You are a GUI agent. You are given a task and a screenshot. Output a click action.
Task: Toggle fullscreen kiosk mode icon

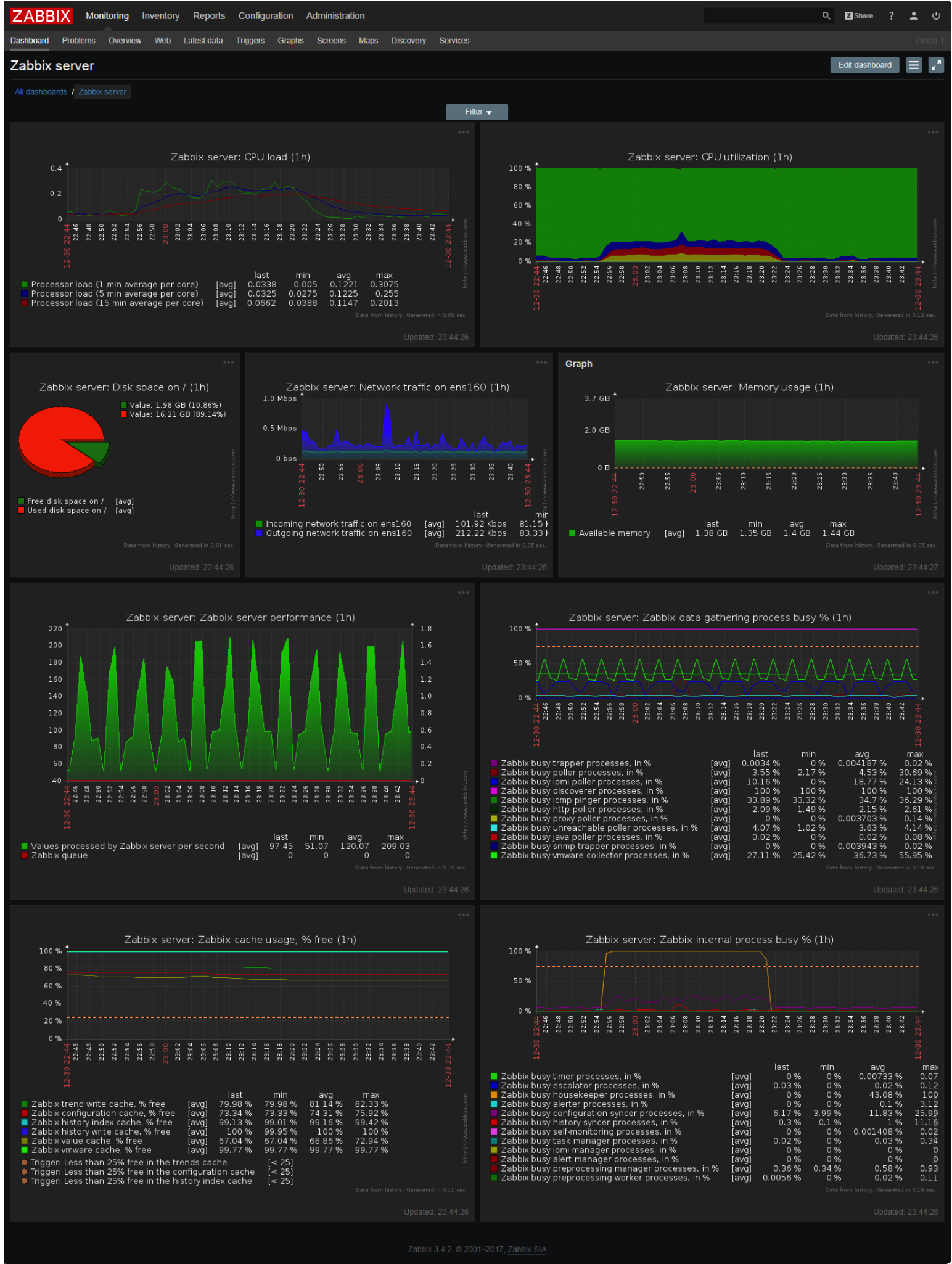936,65
